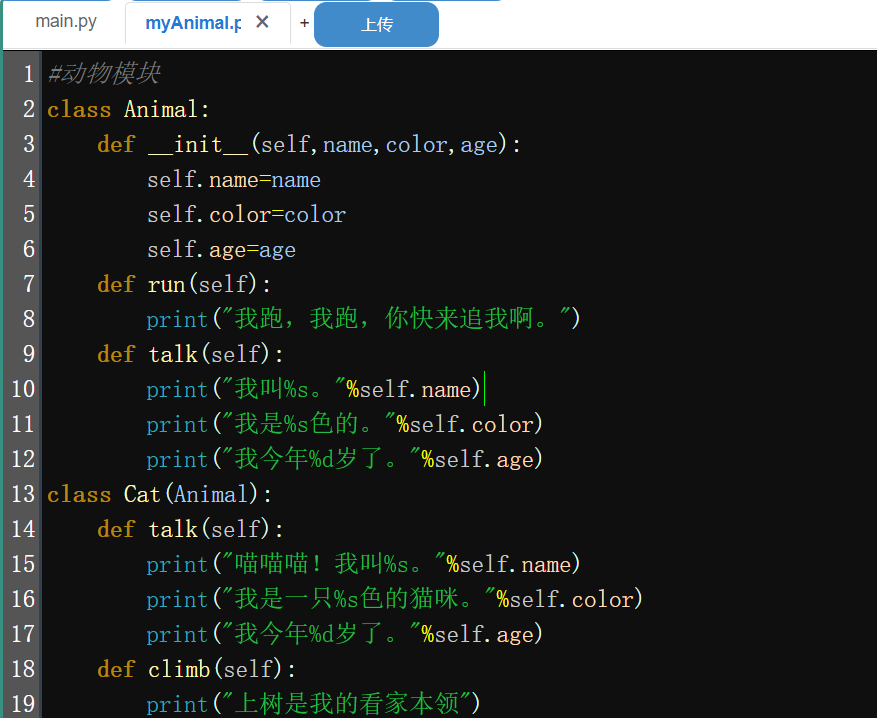Screen dimensions: 877x718
Task: Click the self.name=name assignment line
Action: coord(233,180)
